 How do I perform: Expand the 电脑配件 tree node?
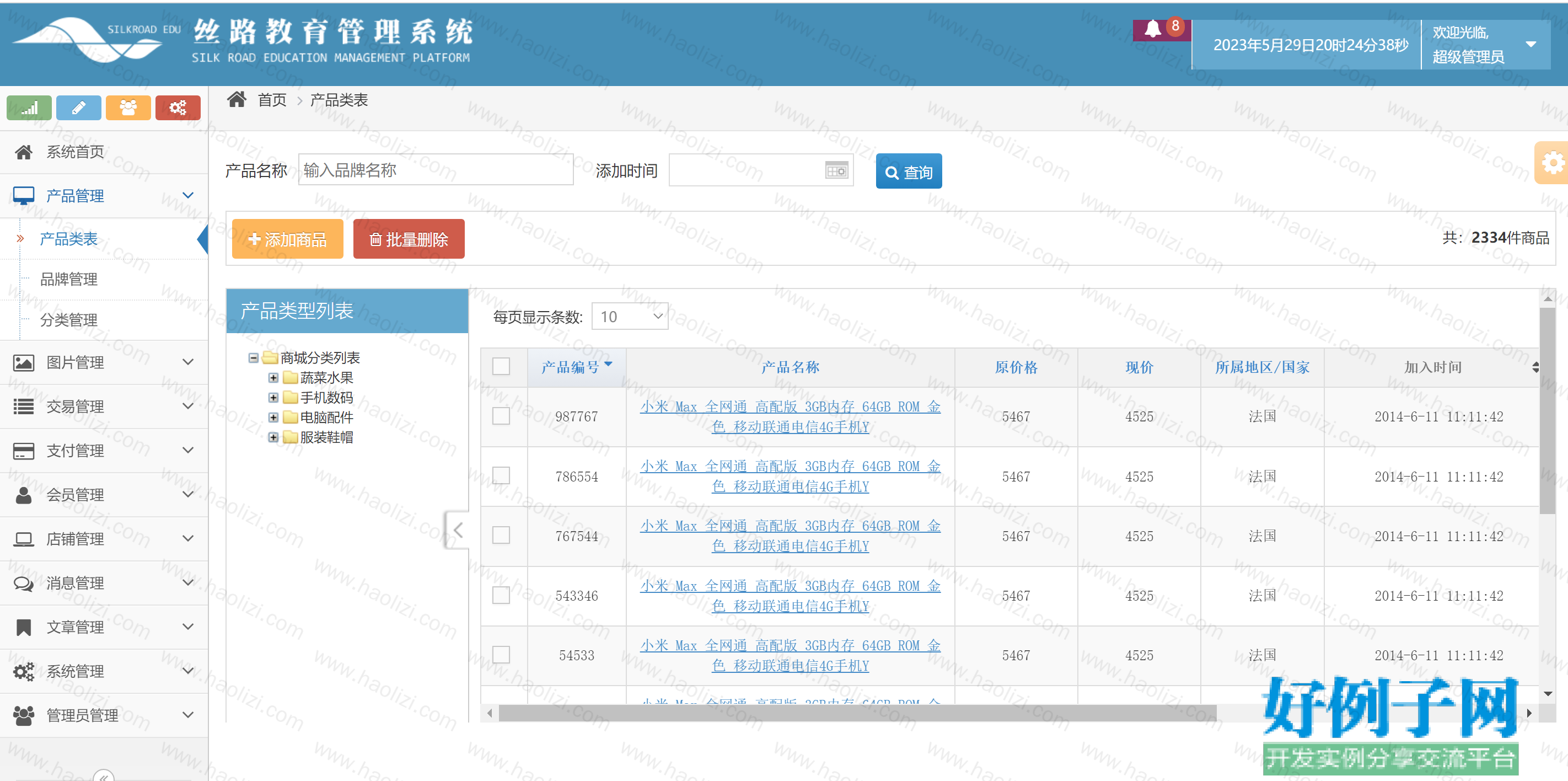[273, 418]
